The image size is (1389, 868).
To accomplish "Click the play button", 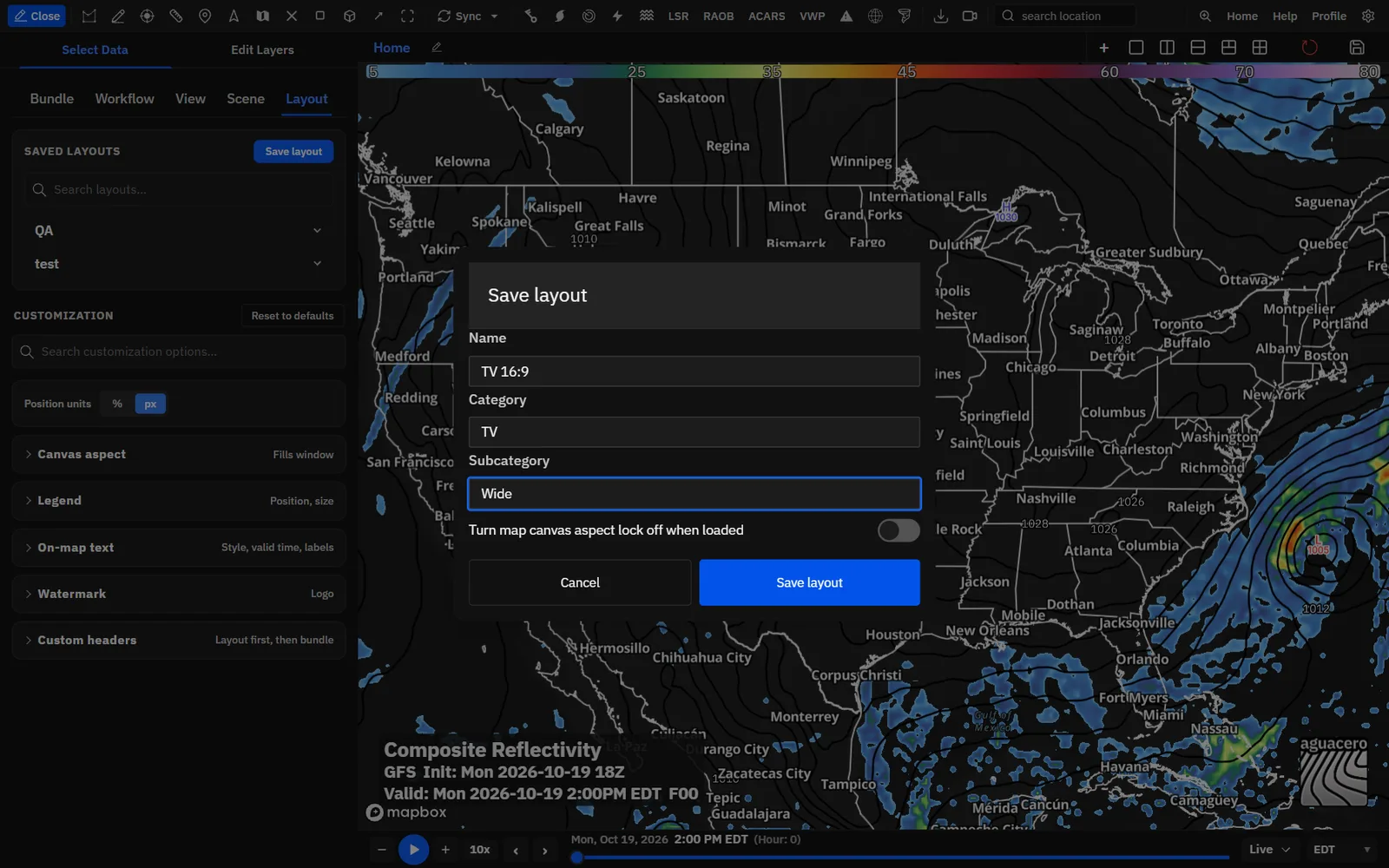I will click(413, 850).
